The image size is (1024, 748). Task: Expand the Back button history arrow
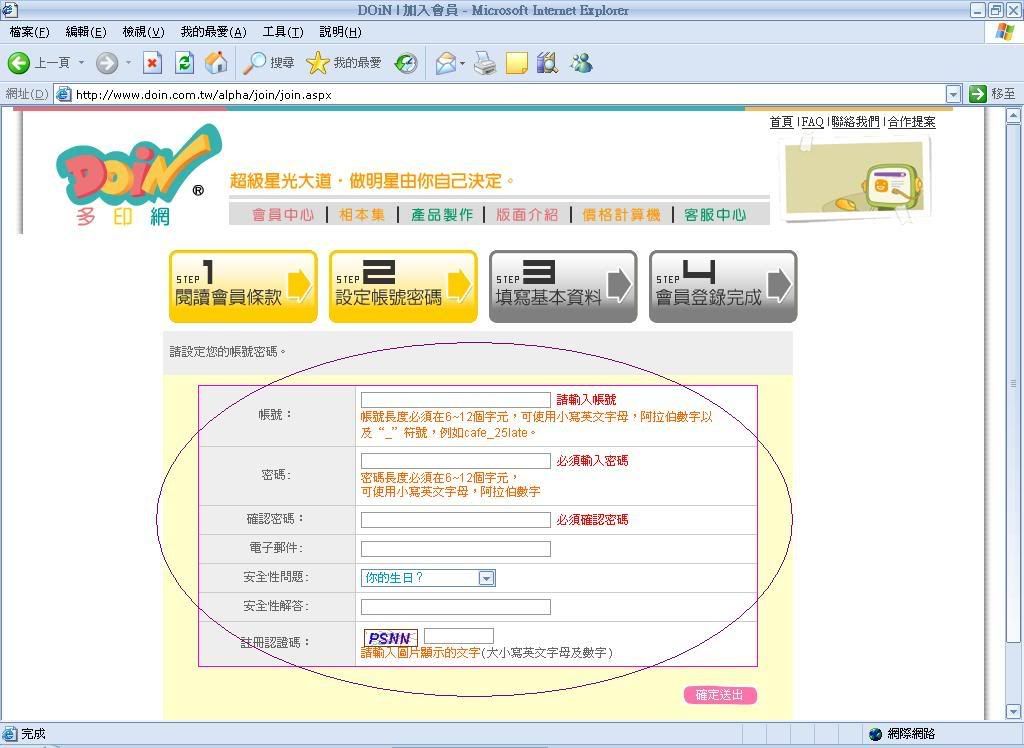(81, 63)
